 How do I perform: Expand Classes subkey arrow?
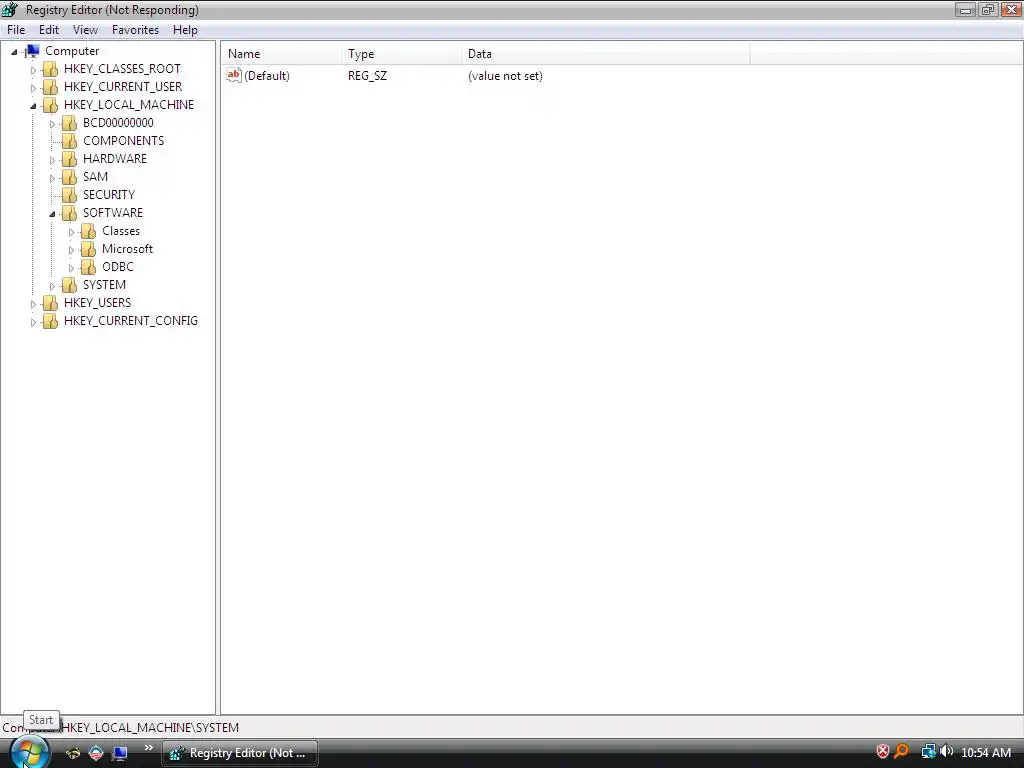[71, 232]
